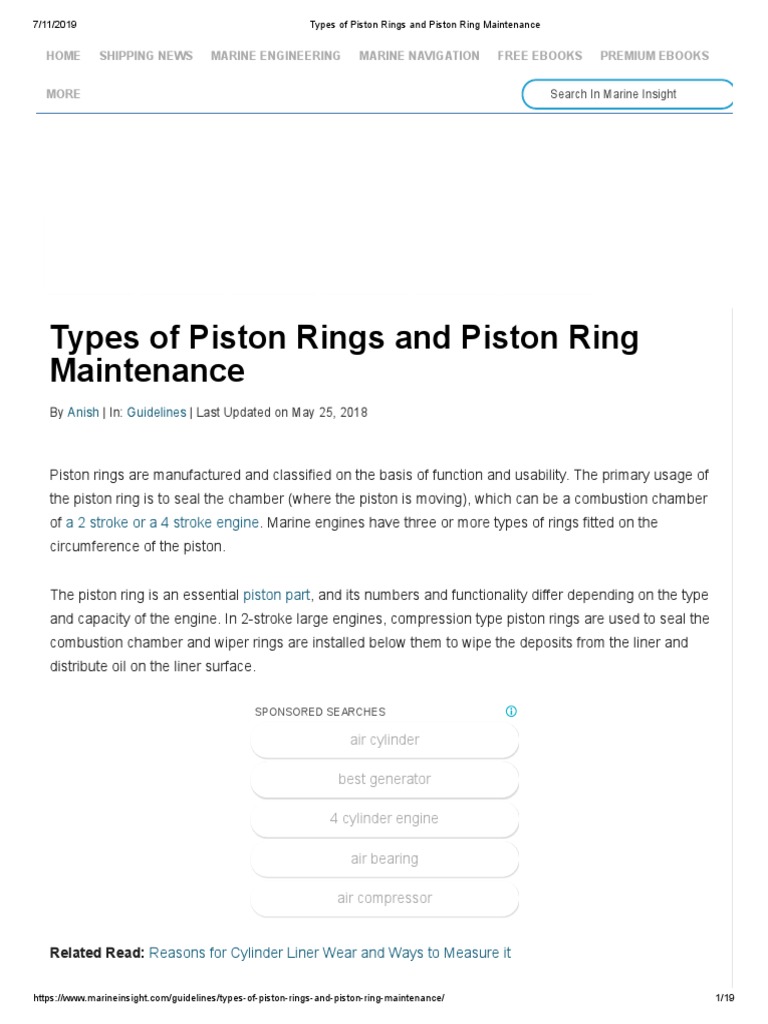
Task: Click 'air compressor' sponsored search
Action: point(384,898)
